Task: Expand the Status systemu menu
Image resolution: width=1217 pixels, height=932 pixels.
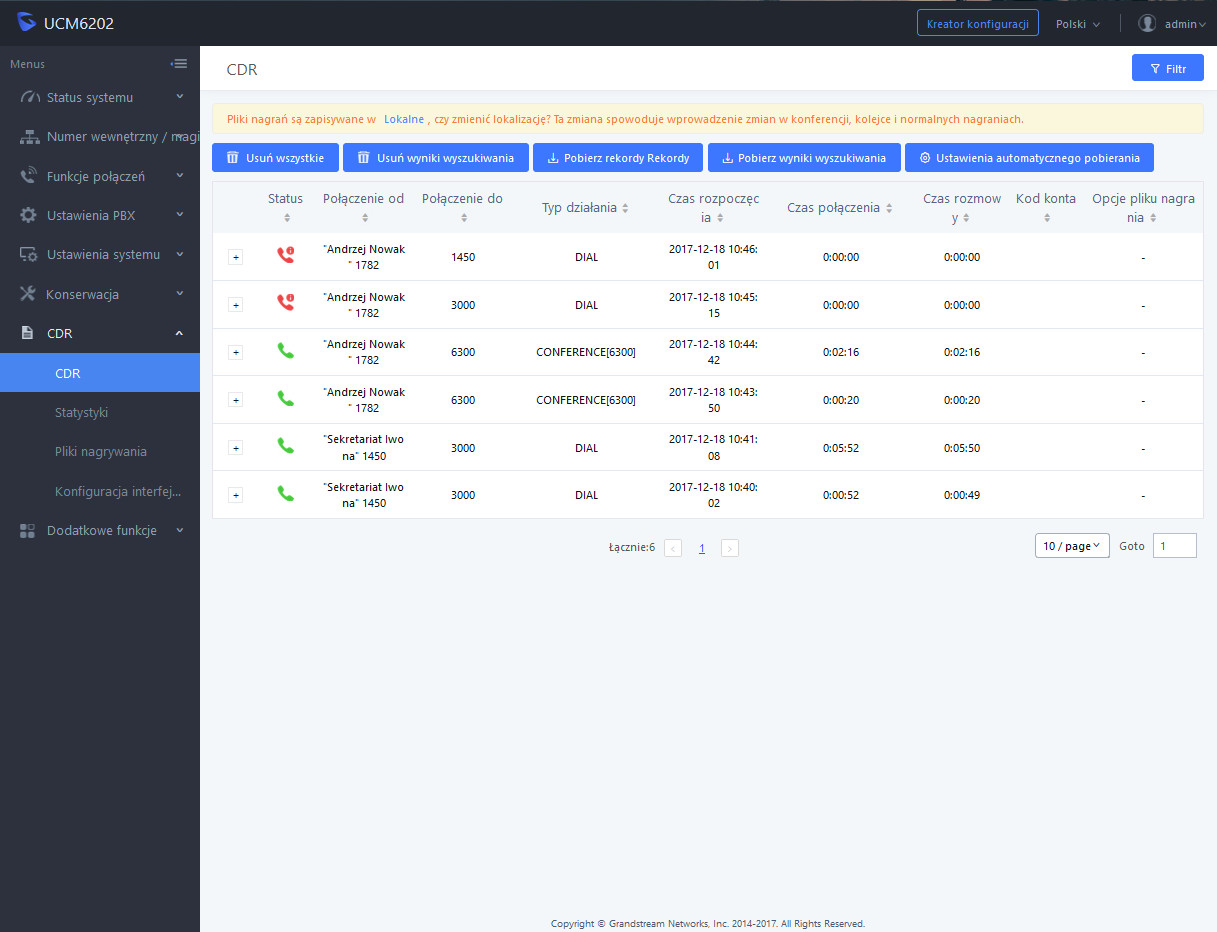Action: [100, 97]
